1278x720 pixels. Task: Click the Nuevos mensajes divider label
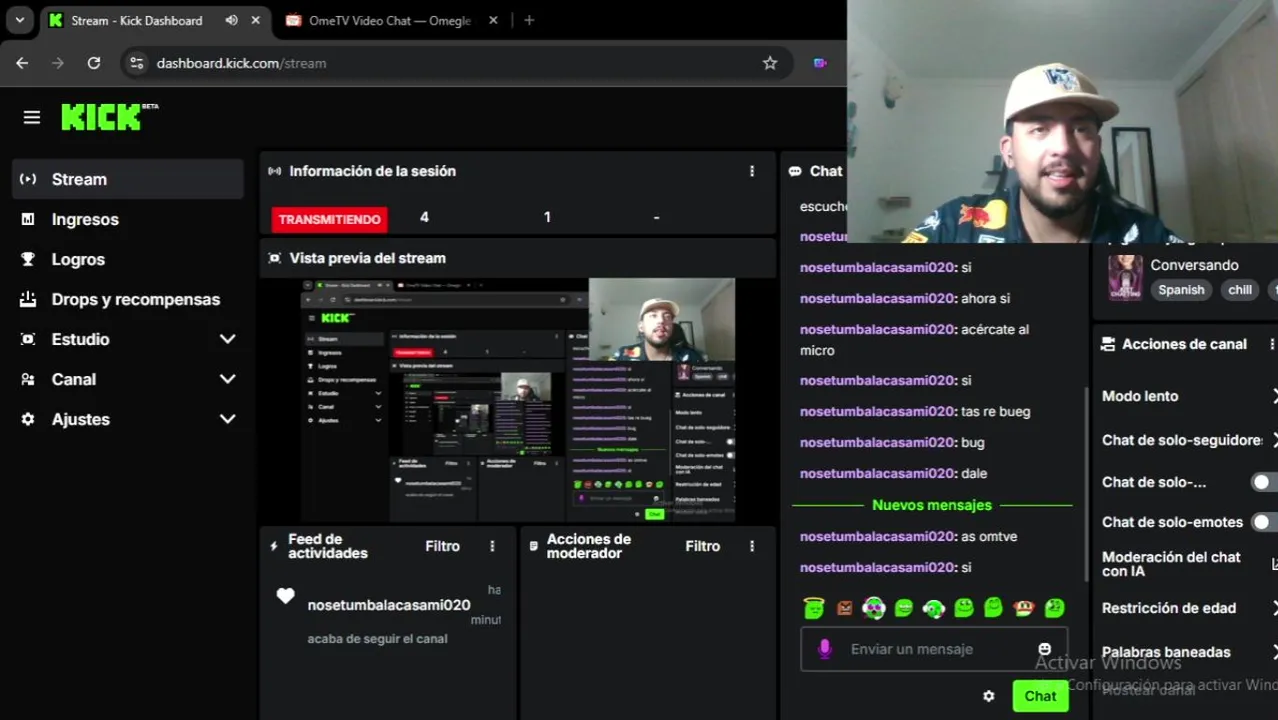pos(932,505)
